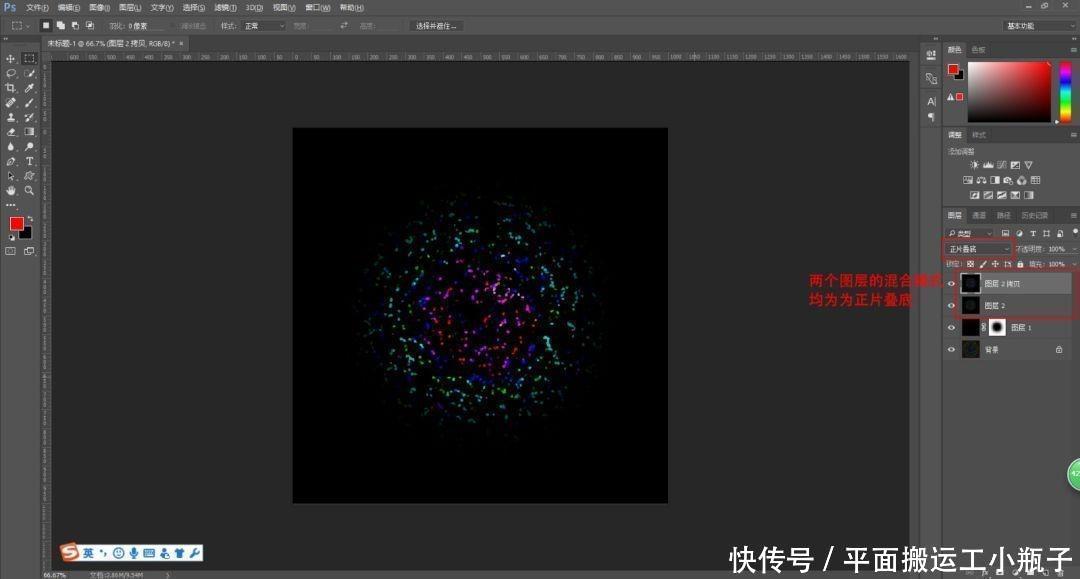The width and height of the screenshot is (1080, 579).
Task: Select the Horizontal Type tool
Action: [x=29, y=161]
